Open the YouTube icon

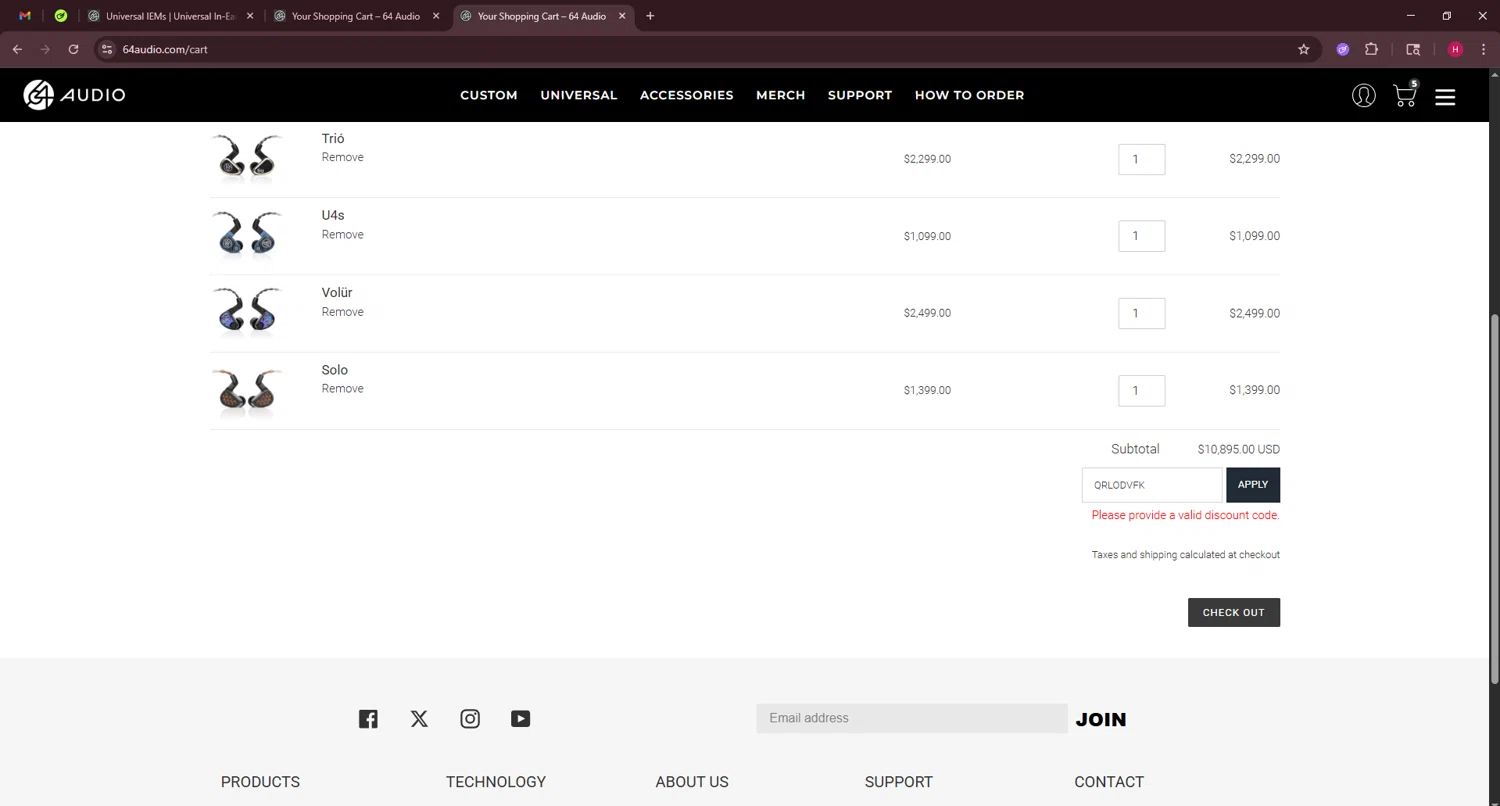click(520, 719)
